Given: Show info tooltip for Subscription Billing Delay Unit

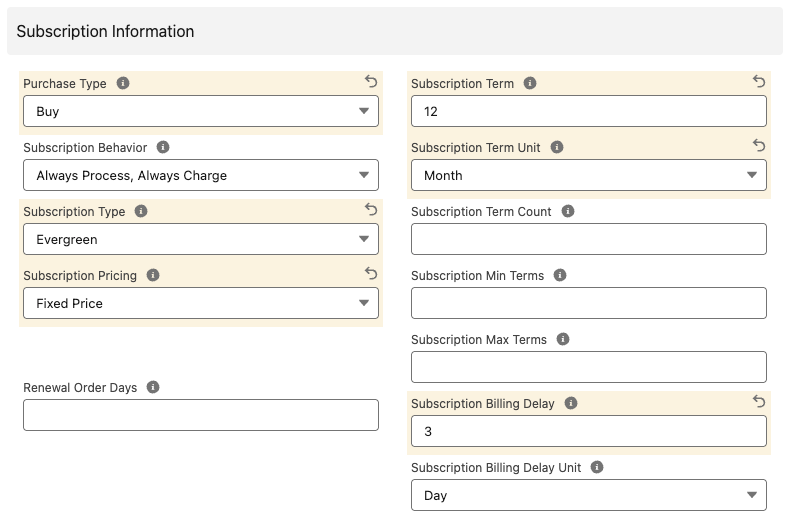Looking at the screenshot, I should tap(597, 467).
